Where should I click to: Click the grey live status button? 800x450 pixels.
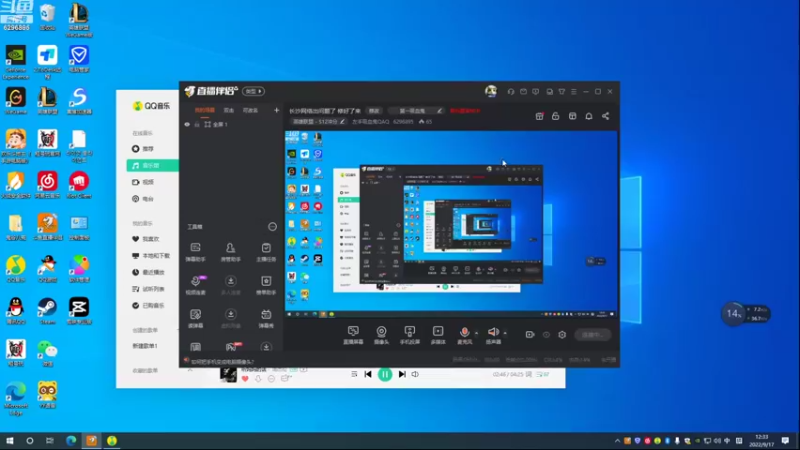point(593,335)
